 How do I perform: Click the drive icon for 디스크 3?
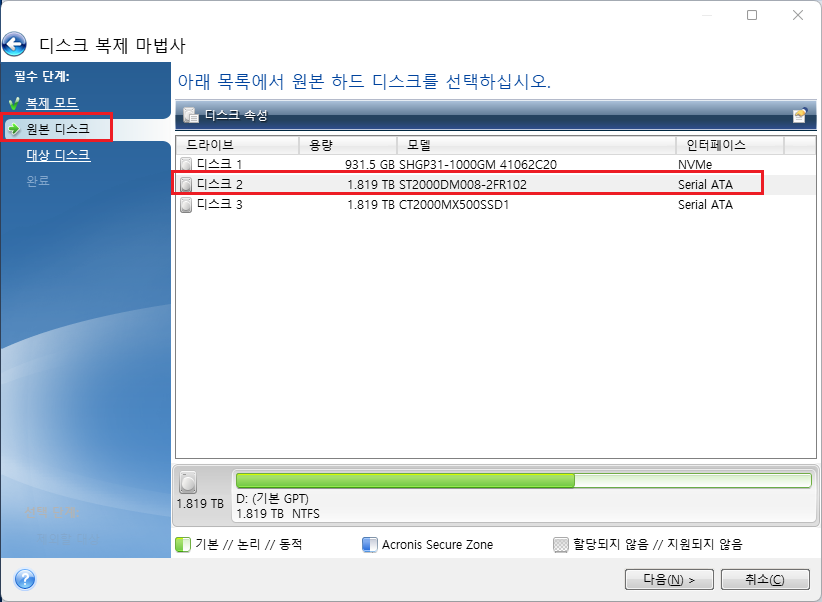tap(186, 205)
